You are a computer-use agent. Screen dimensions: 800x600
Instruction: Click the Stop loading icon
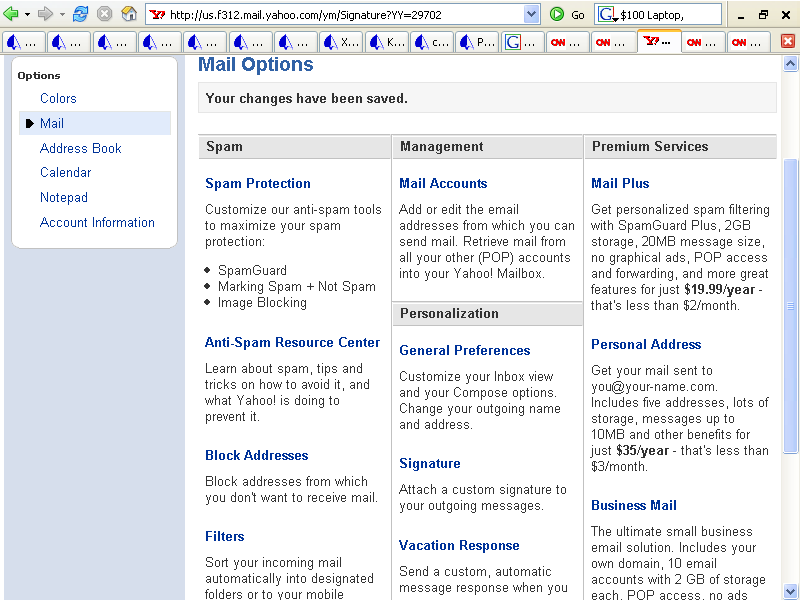pos(105,14)
